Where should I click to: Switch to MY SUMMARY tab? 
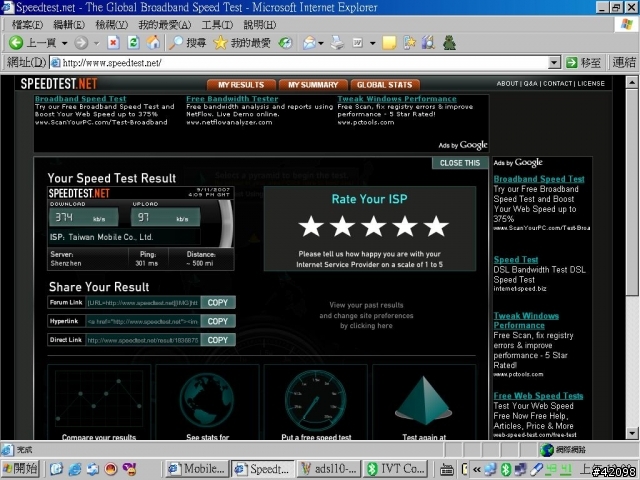click(x=313, y=84)
